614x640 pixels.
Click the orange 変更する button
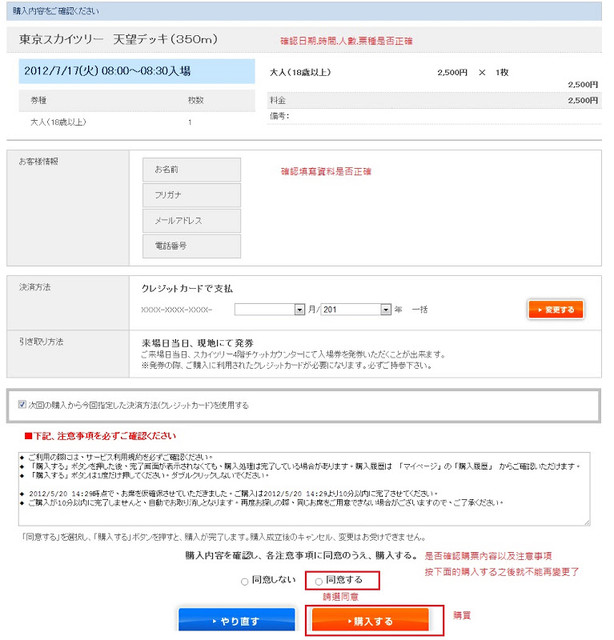[556, 309]
